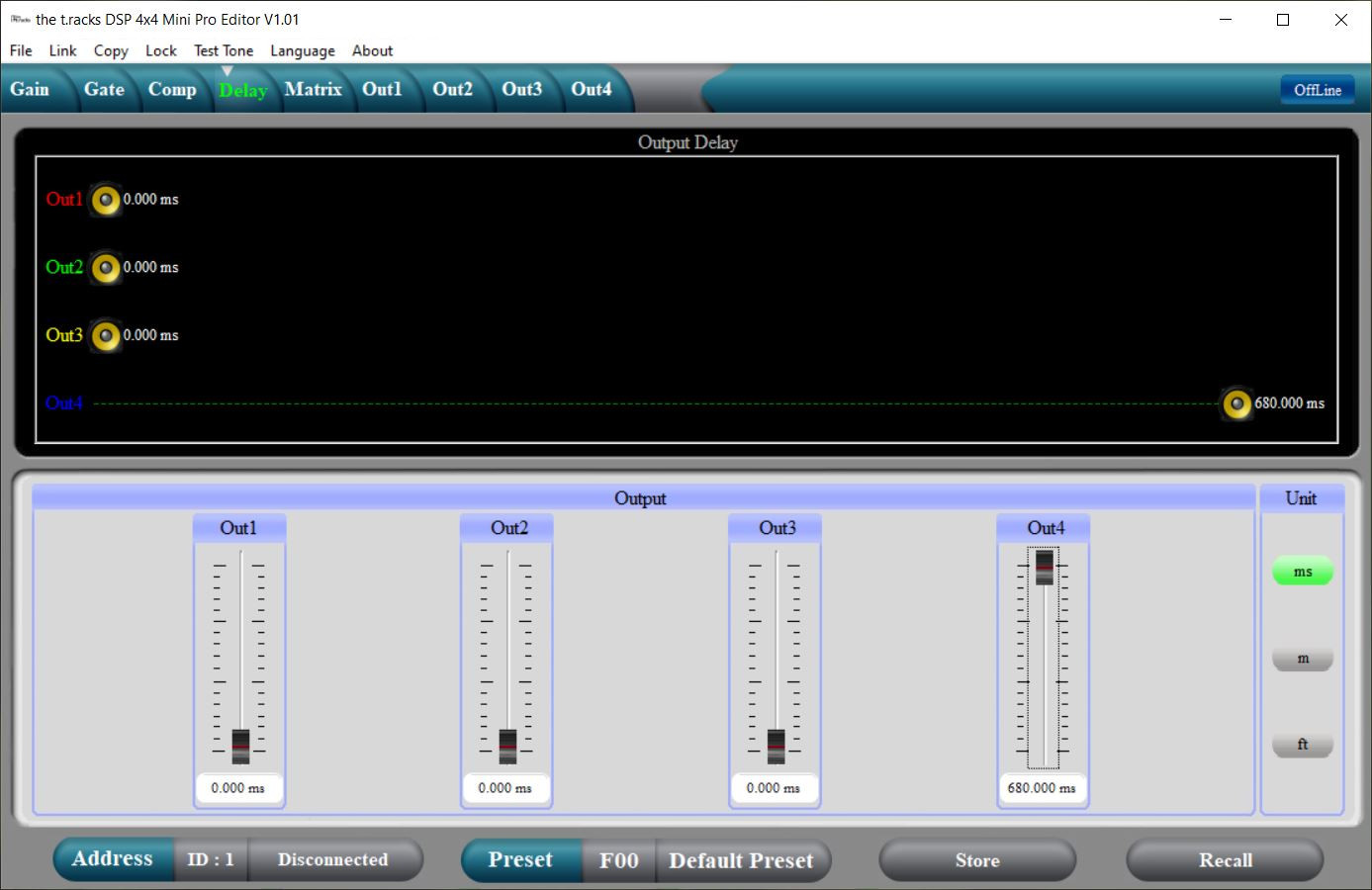Click the Out2 delay fader handle
The height and width of the screenshot is (890, 1372).
(x=507, y=747)
